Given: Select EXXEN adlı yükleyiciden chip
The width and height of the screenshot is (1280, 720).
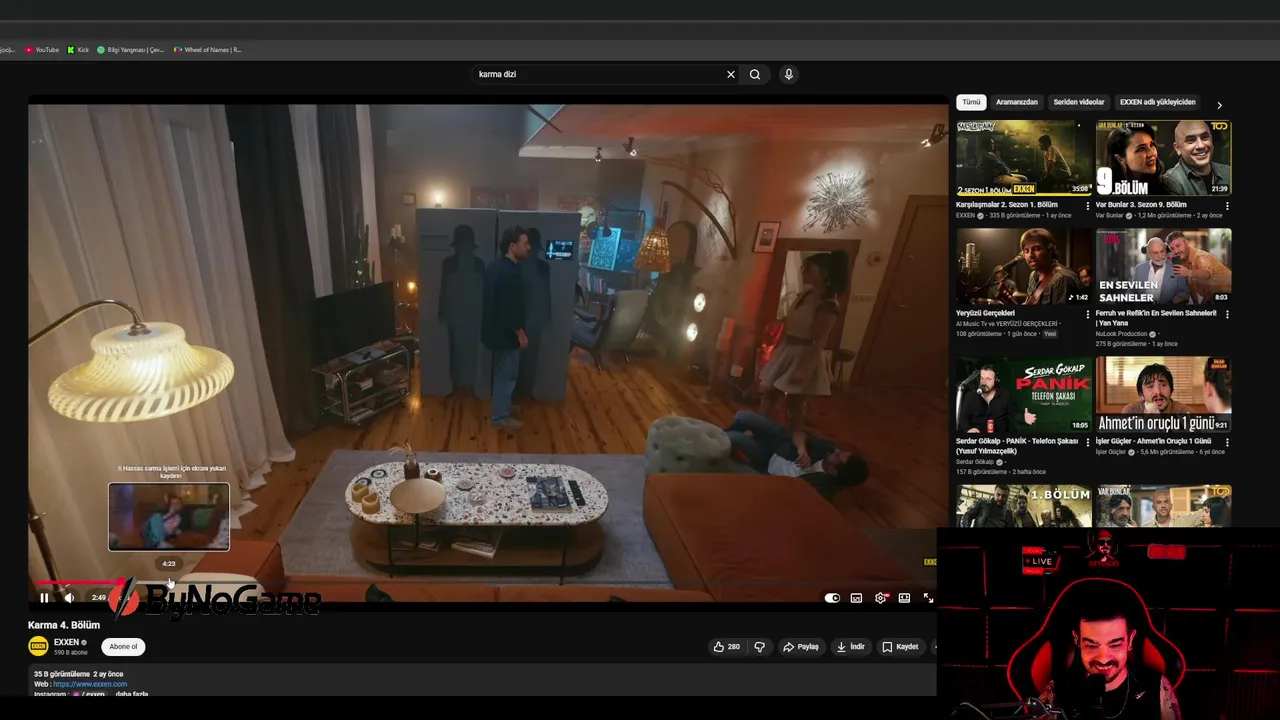Looking at the screenshot, I should pos(1157,102).
